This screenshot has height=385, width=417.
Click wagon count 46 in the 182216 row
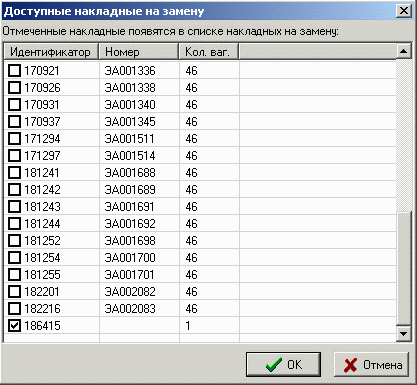coord(192,309)
